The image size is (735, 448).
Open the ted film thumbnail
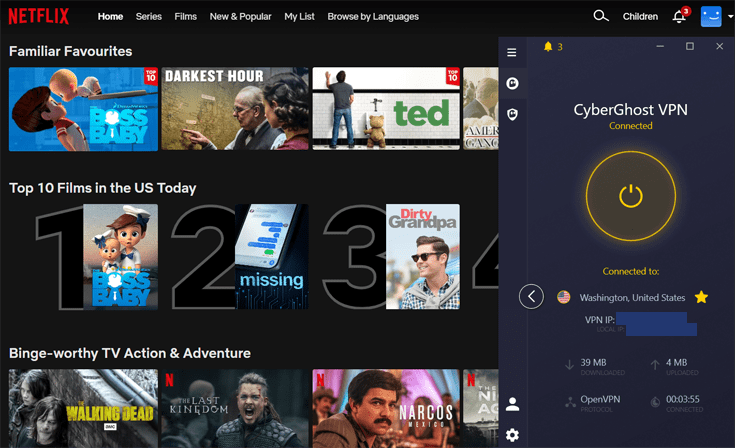(x=386, y=109)
